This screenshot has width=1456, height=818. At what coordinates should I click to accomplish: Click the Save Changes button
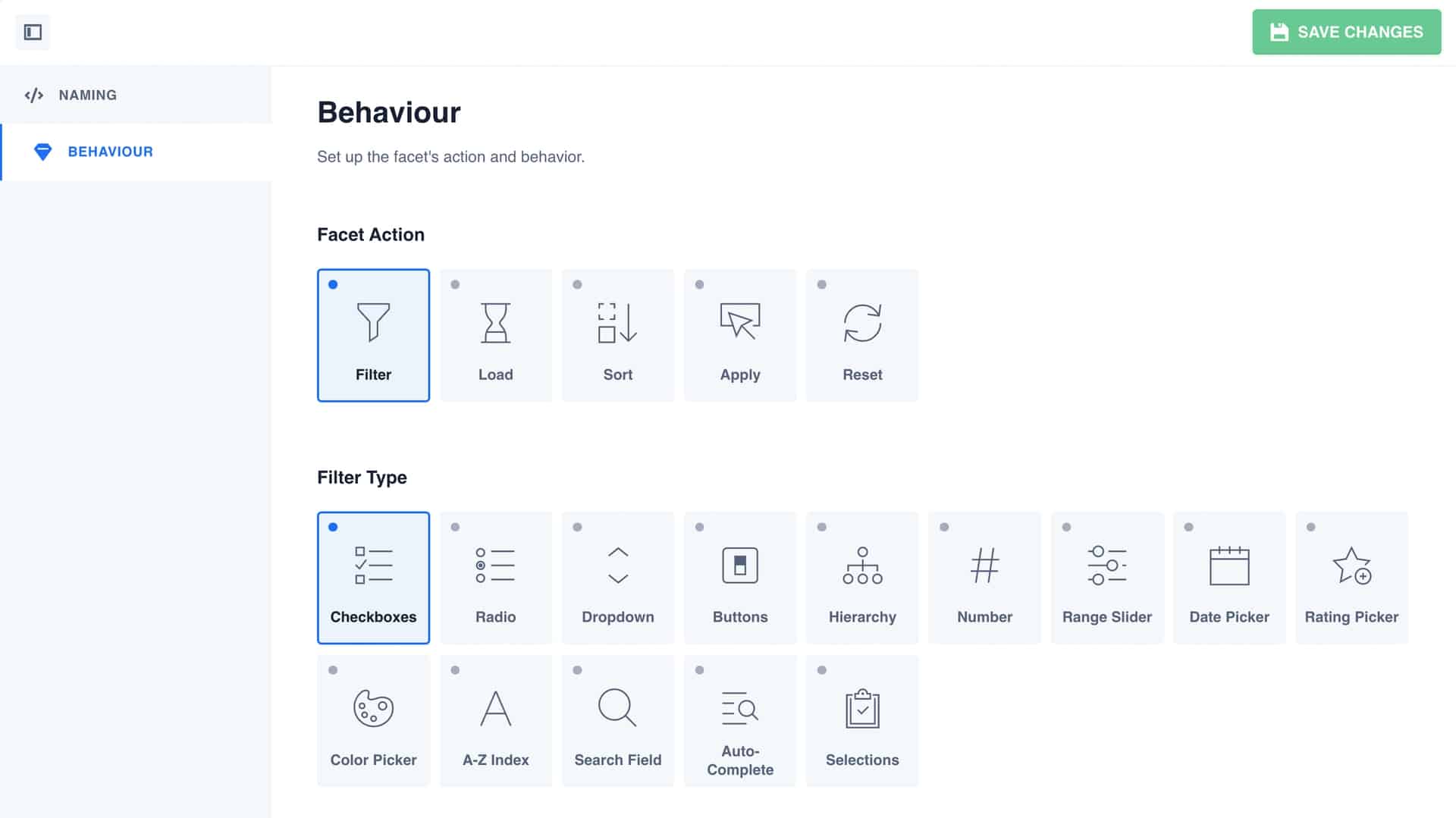pos(1346,32)
